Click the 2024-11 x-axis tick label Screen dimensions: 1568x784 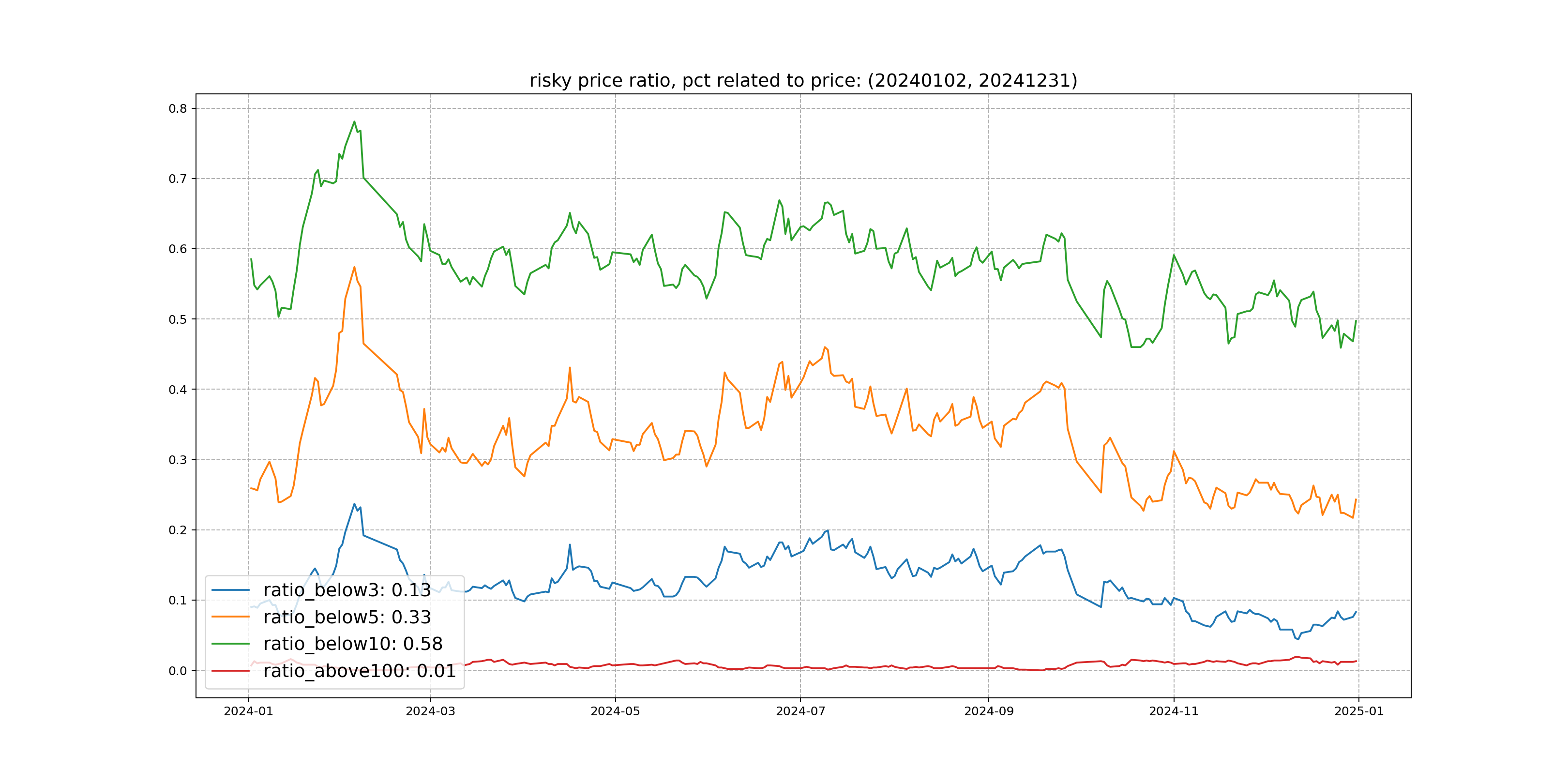click(x=1174, y=711)
